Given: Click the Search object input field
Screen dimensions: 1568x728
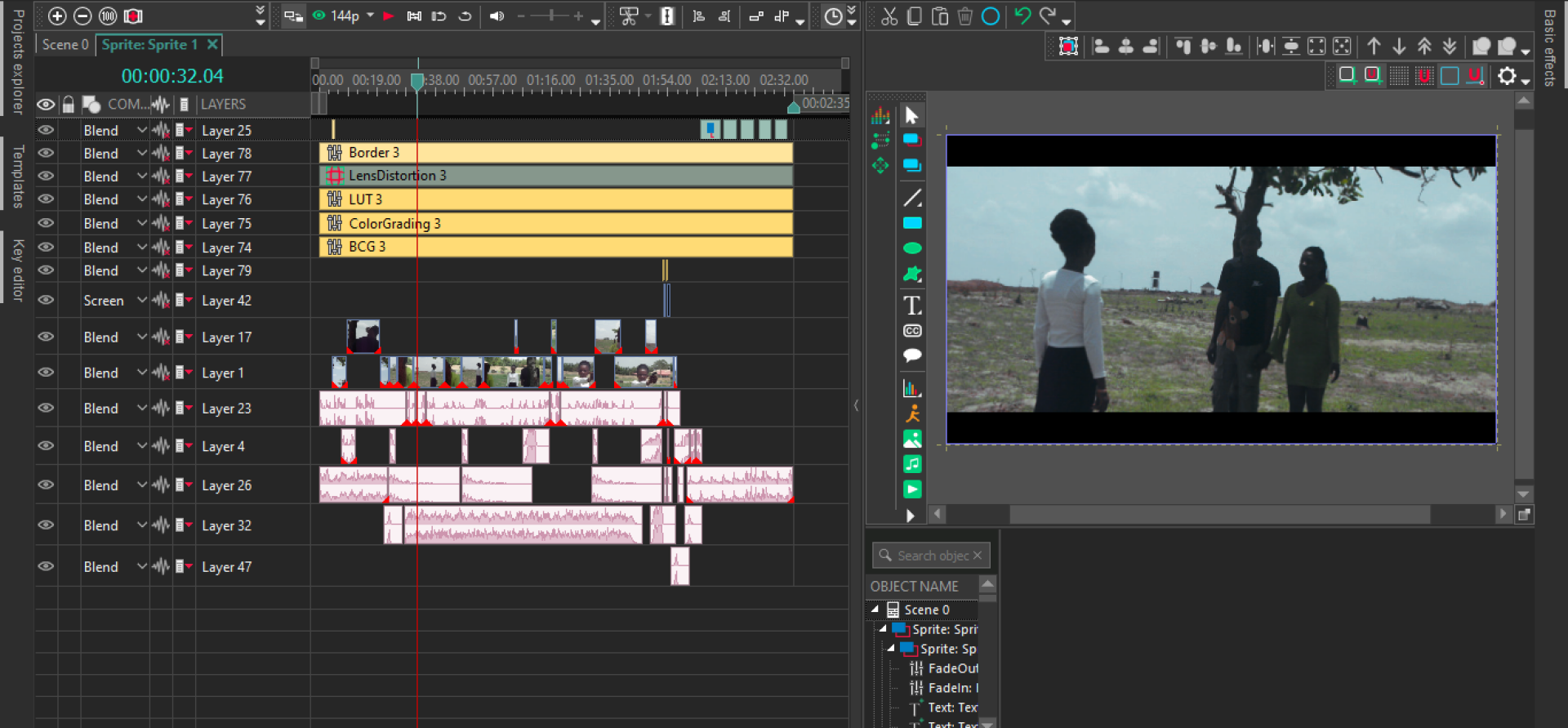Looking at the screenshot, I should coord(933,556).
